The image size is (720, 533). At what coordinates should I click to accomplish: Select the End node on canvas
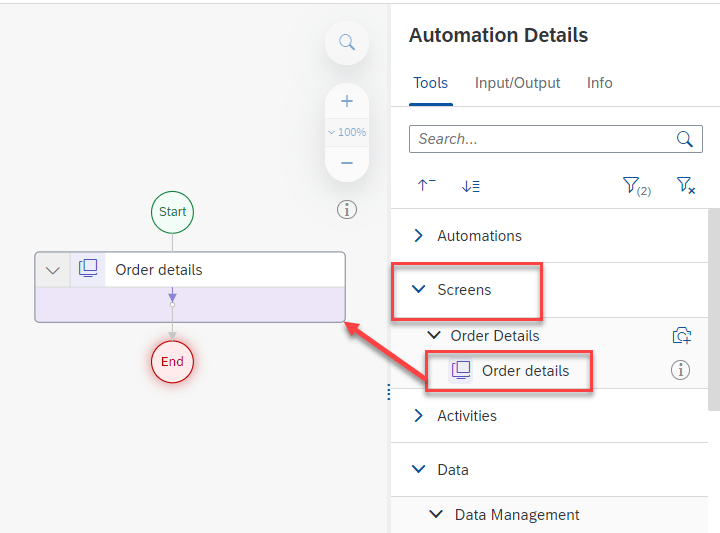tap(172, 361)
